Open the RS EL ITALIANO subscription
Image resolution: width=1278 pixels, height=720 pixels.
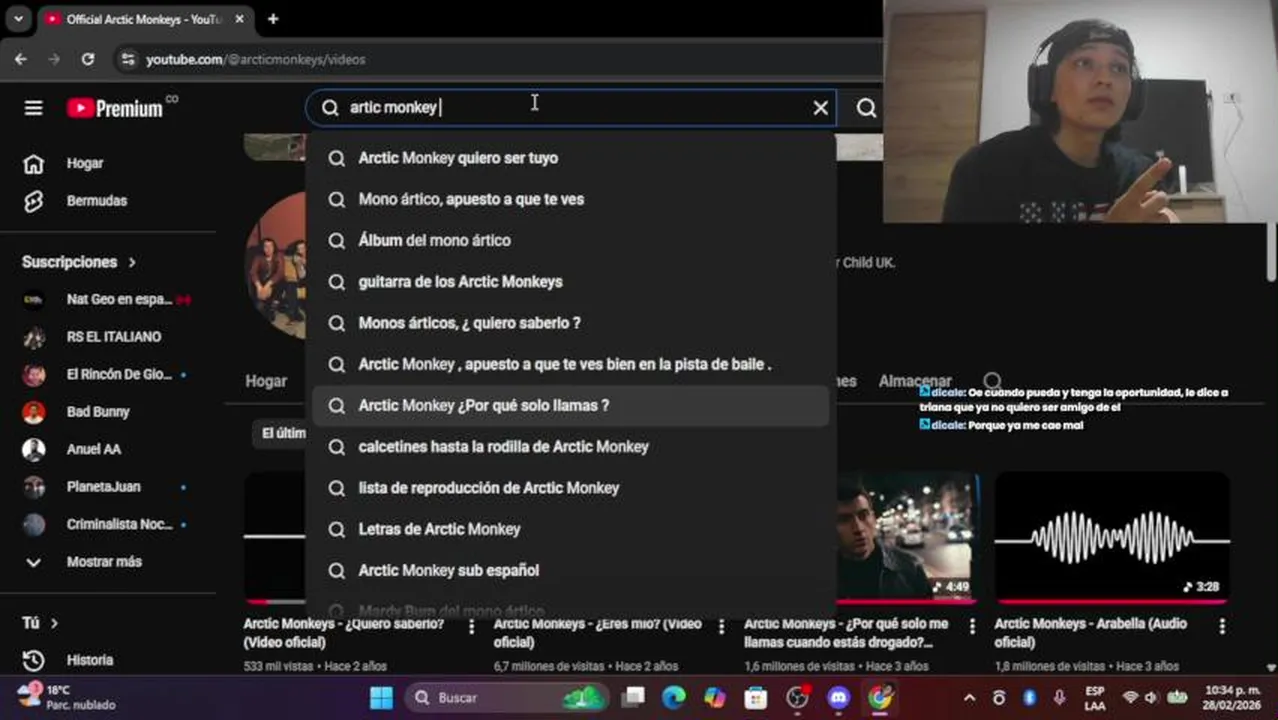click(109, 337)
